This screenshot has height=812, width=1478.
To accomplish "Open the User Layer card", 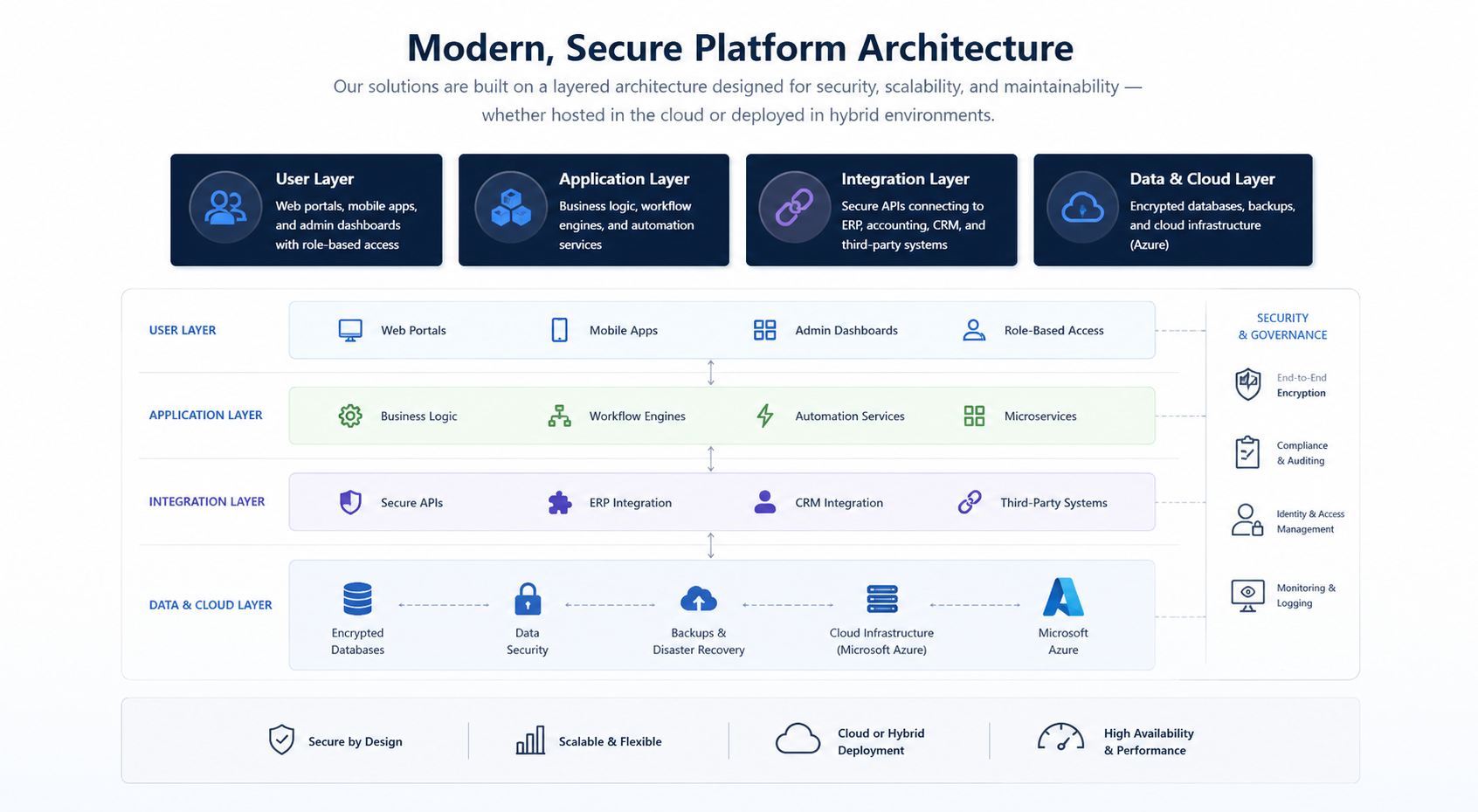I will coord(307,210).
